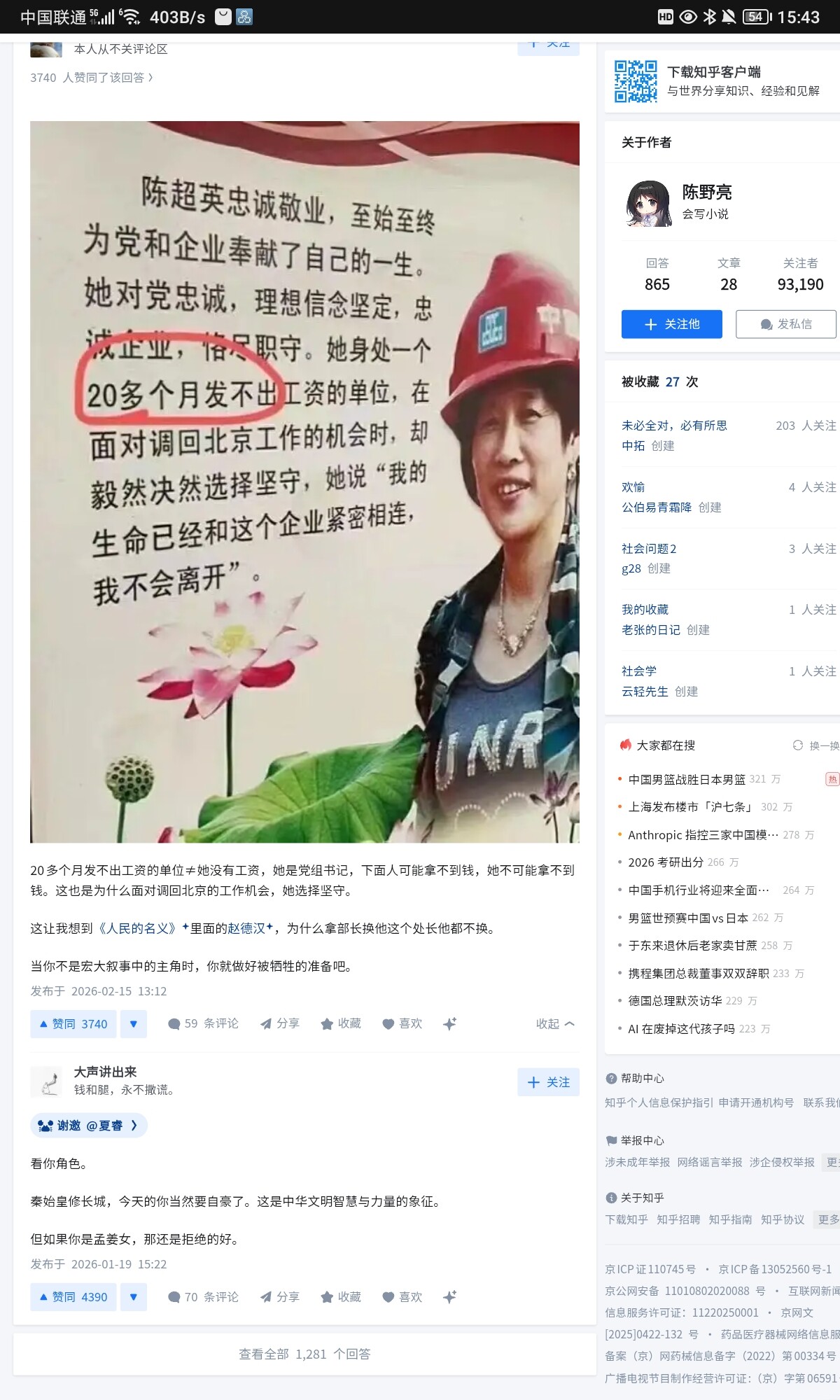Image resolution: width=840 pixels, height=1400 pixels.
Task: Open the 59 comments bubble icon
Action: pos(174,1024)
